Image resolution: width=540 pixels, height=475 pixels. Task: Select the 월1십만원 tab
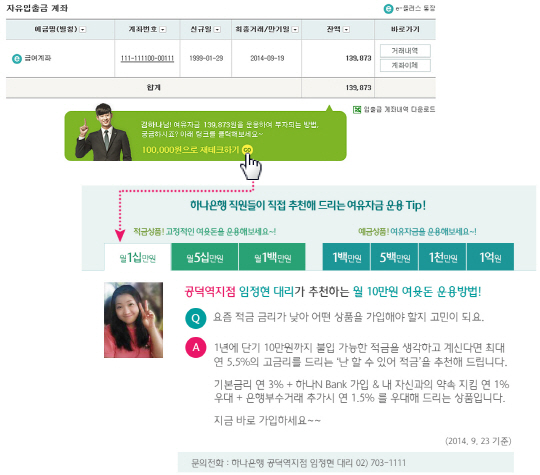coord(138,257)
